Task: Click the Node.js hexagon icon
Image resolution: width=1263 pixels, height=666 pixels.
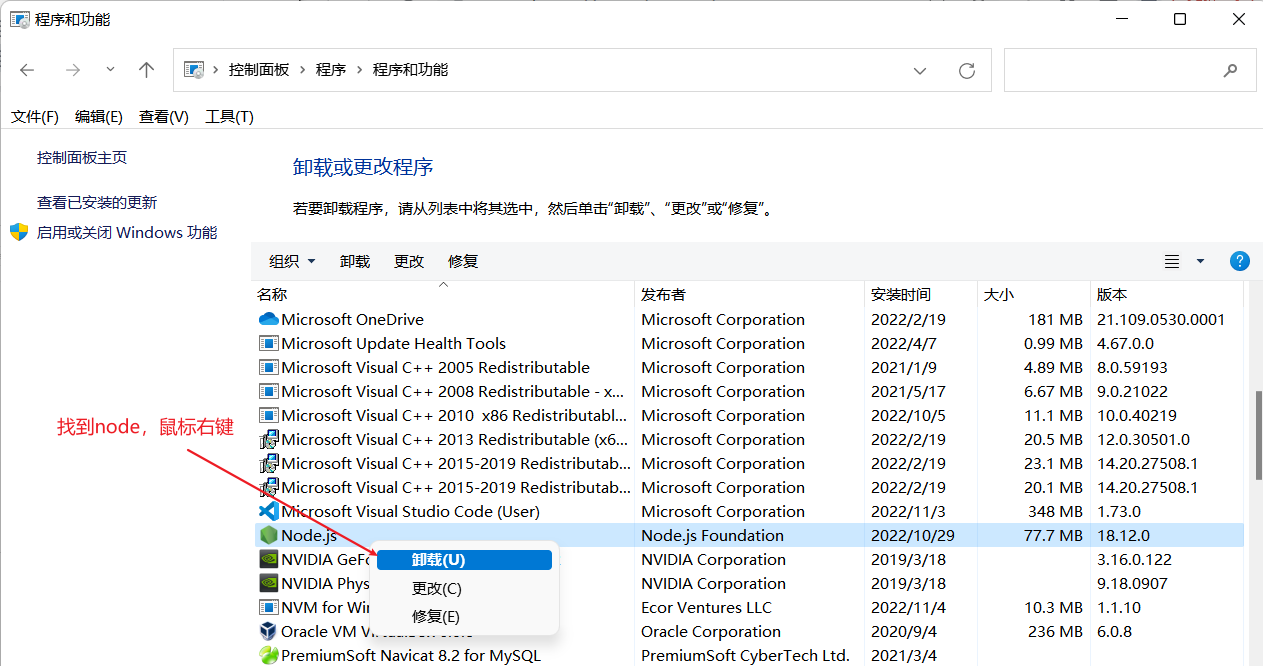Action: (268, 536)
